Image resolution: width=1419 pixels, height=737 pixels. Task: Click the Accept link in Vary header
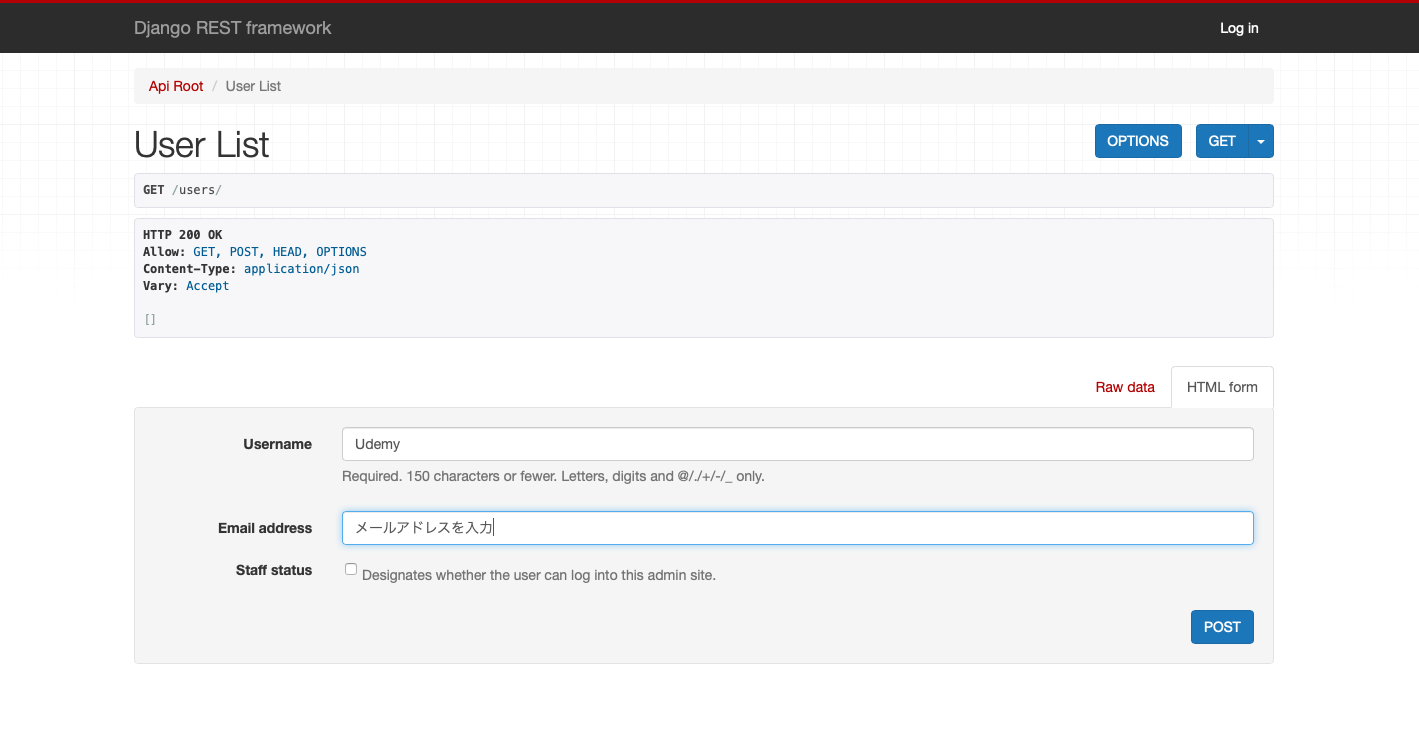(x=207, y=285)
